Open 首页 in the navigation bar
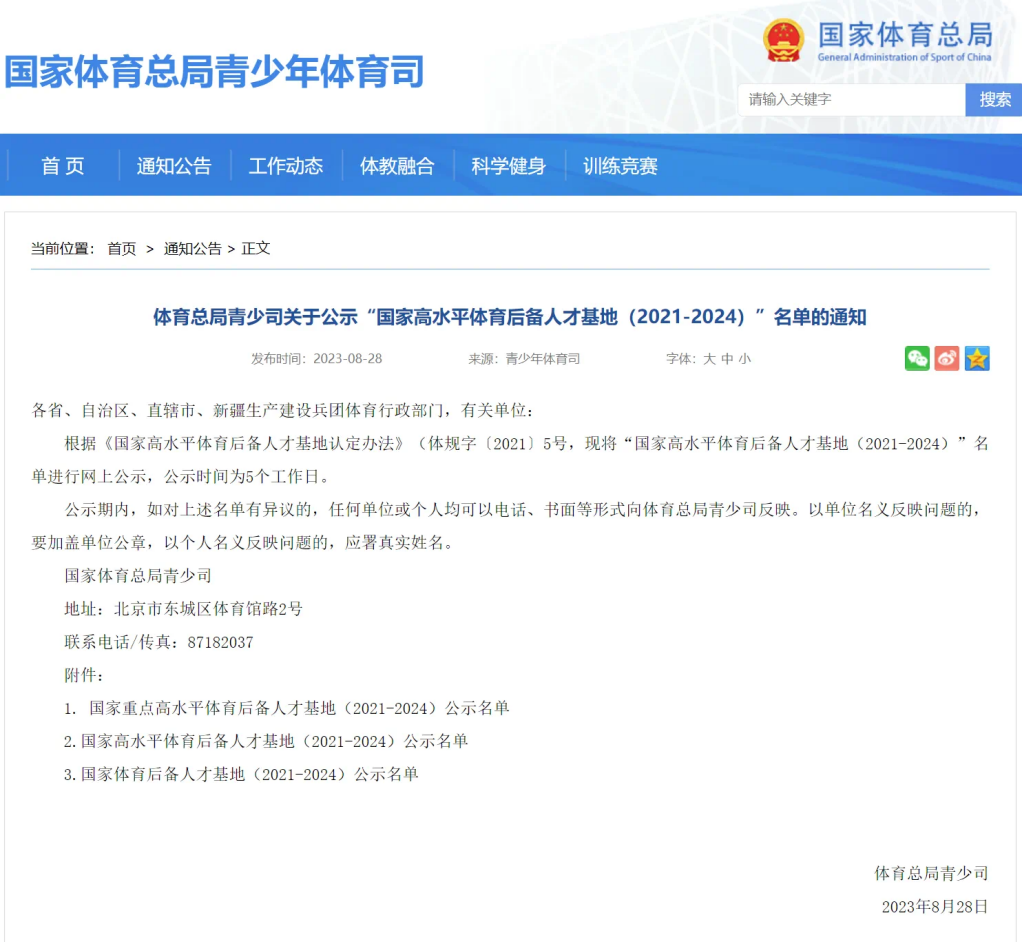Image resolution: width=1022 pixels, height=942 pixels. (63, 166)
